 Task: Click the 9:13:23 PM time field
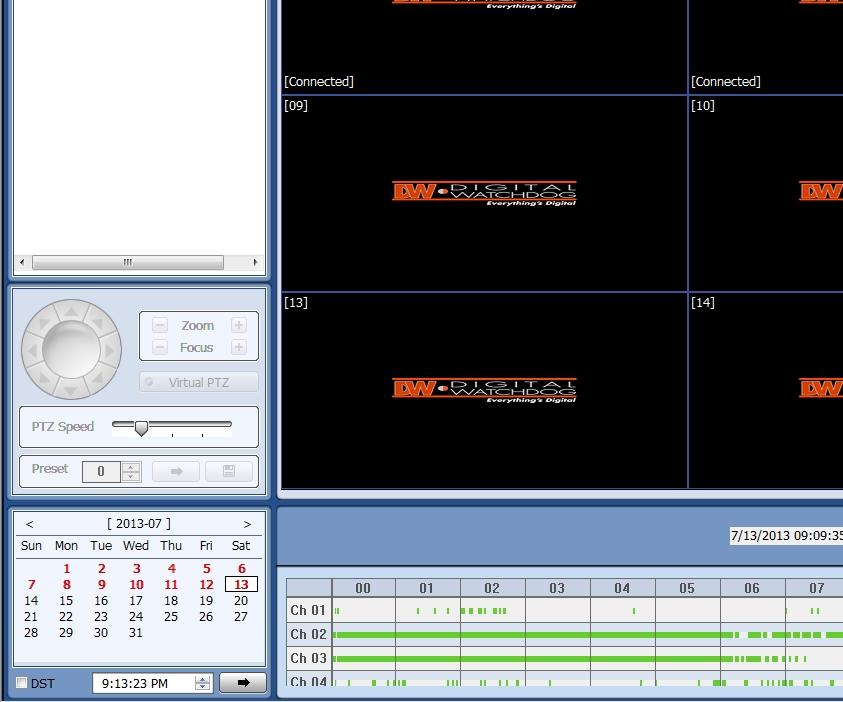[142, 683]
